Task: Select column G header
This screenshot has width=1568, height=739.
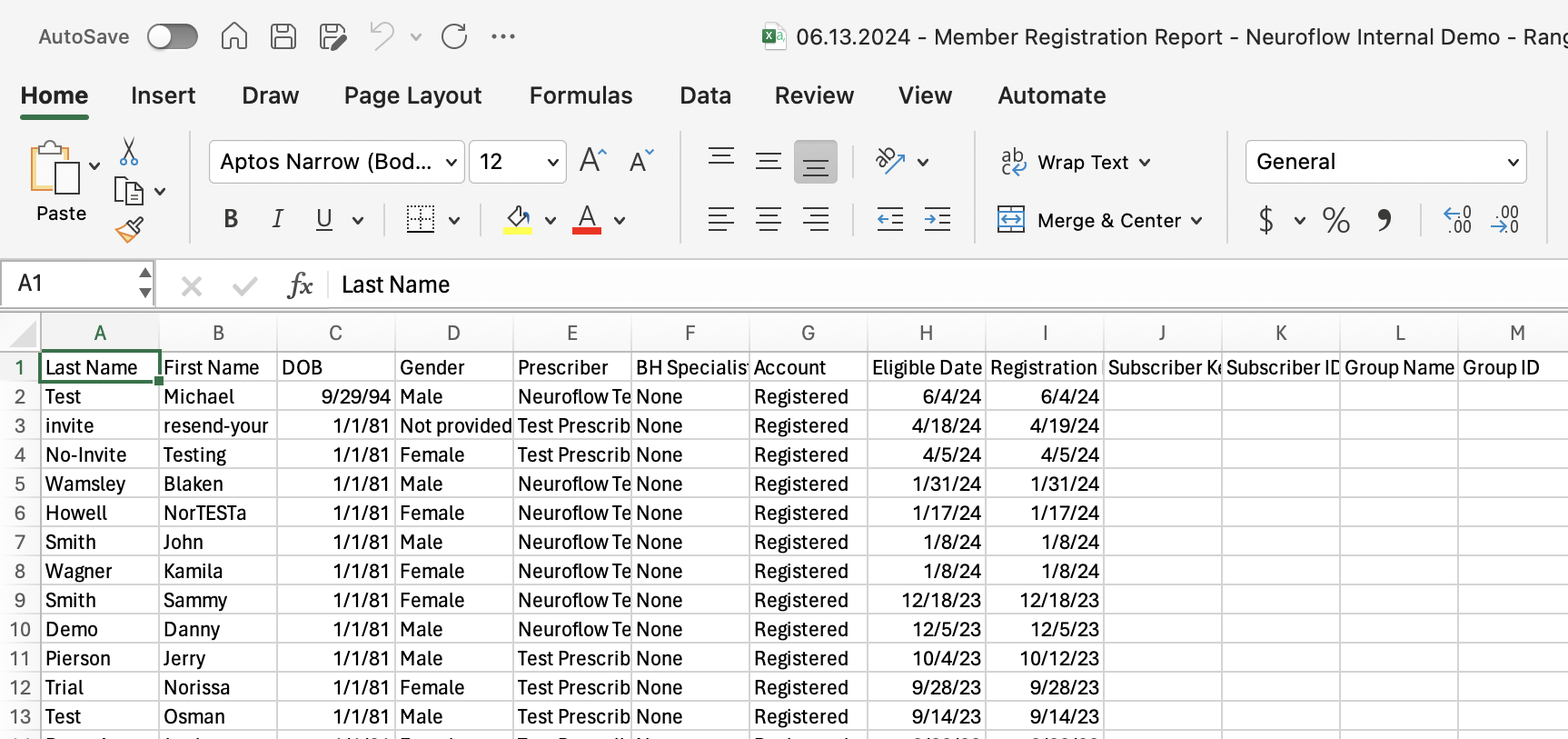Action: [809, 333]
